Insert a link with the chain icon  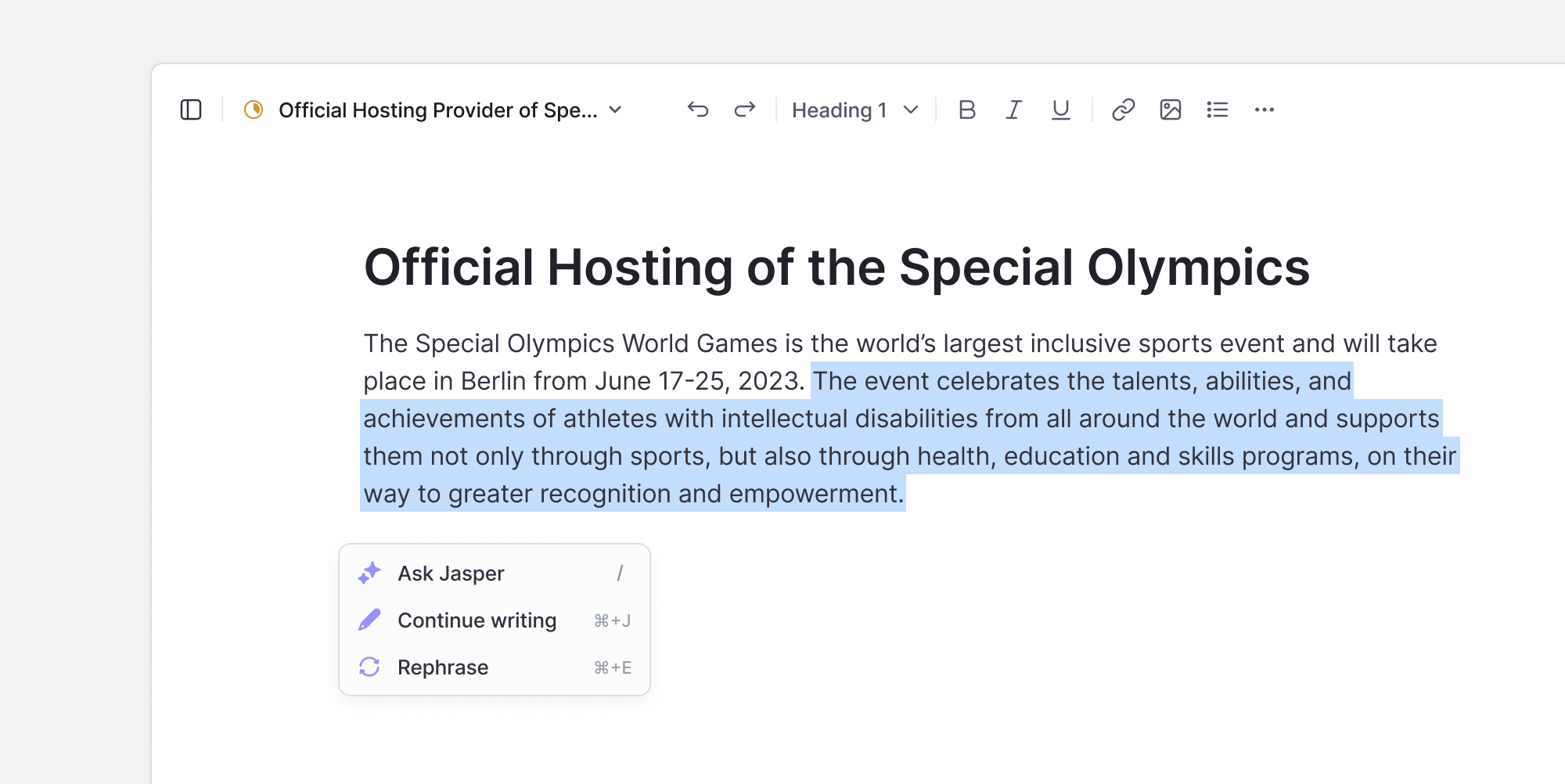pos(1124,110)
